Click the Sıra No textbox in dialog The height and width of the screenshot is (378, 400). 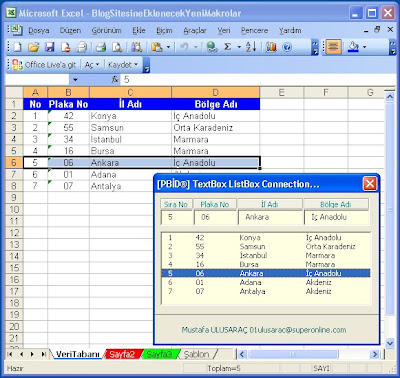pos(177,217)
